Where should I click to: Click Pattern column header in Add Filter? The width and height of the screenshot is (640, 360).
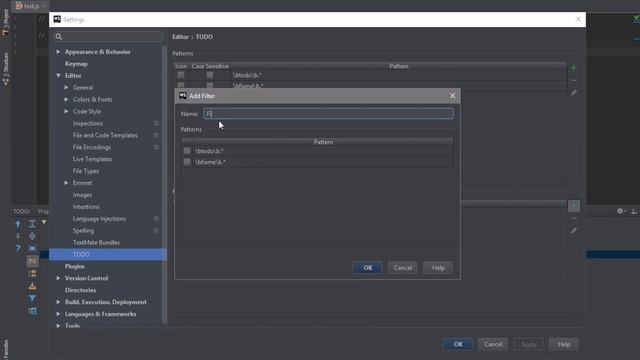tap(323, 142)
